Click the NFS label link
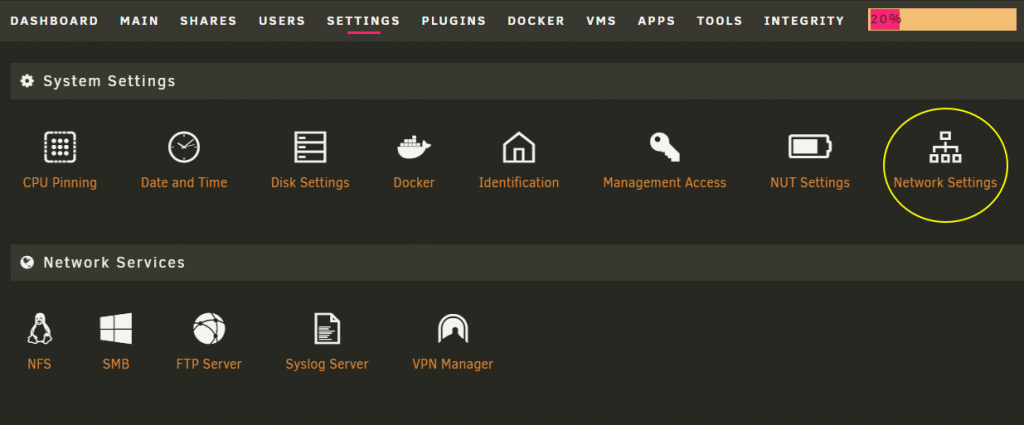This screenshot has height=425, width=1024. point(39,364)
